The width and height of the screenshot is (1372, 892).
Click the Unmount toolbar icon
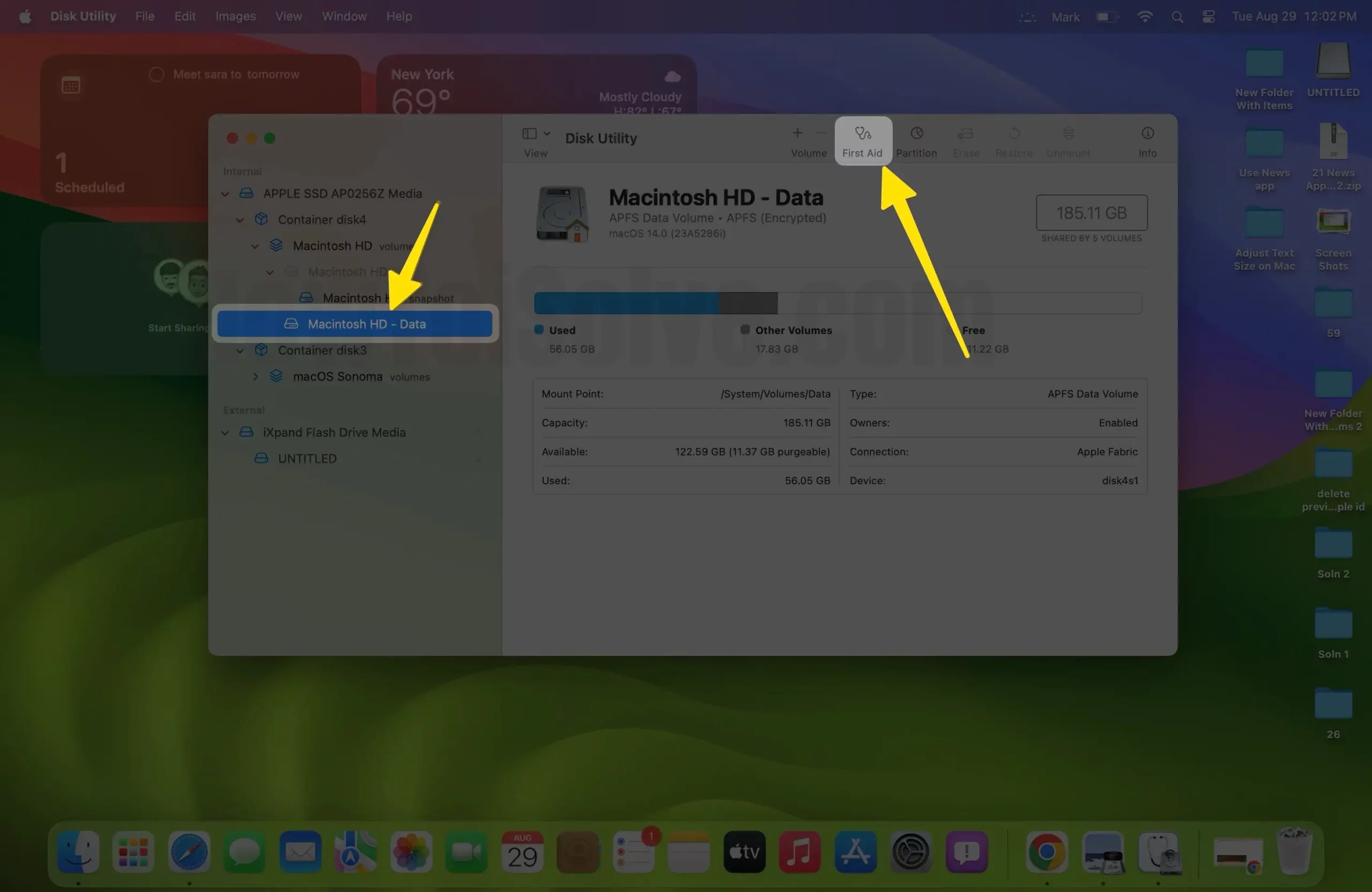tap(1068, 140)
